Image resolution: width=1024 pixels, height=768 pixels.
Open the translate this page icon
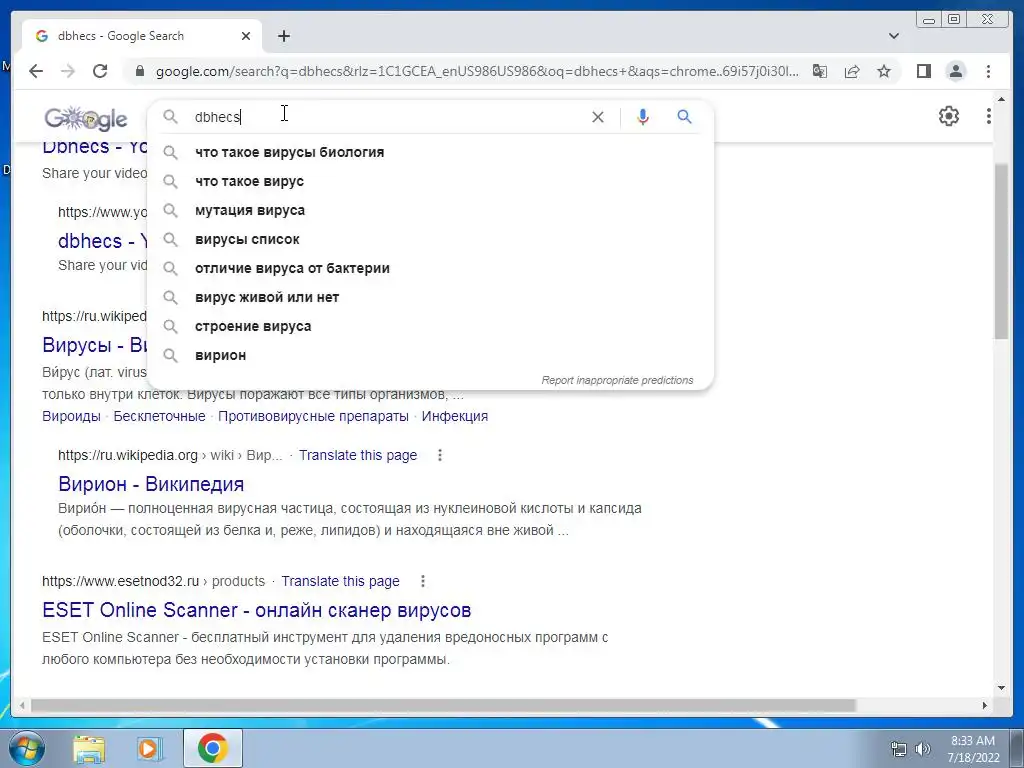pos(820,71)
